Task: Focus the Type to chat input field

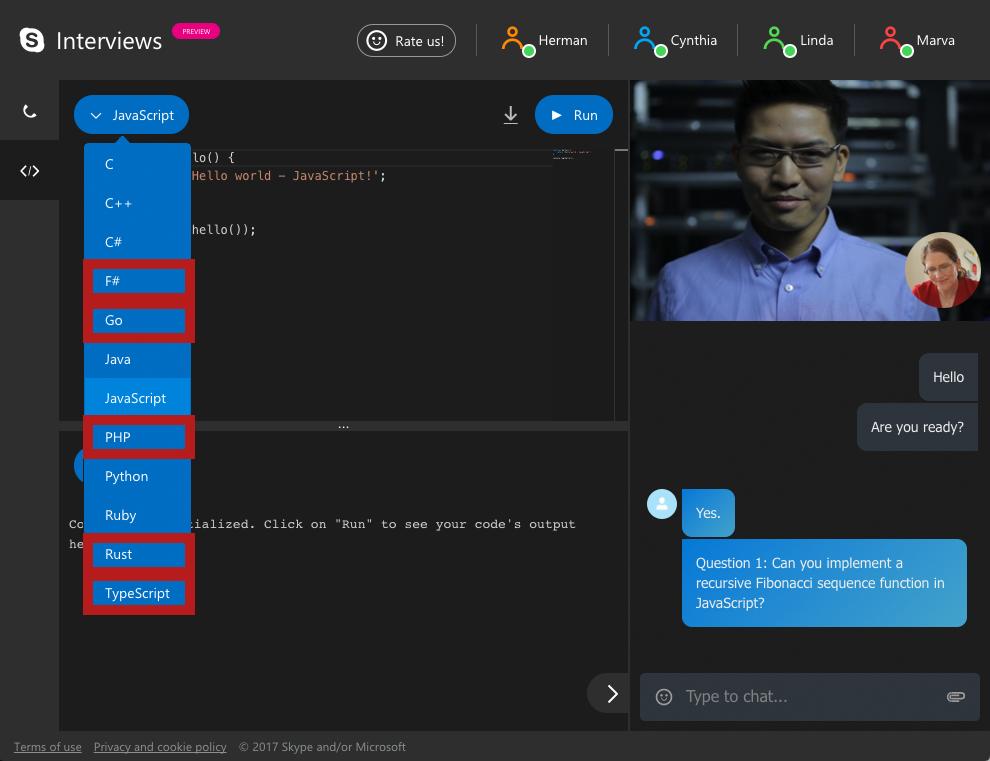Action: point(809,697)
